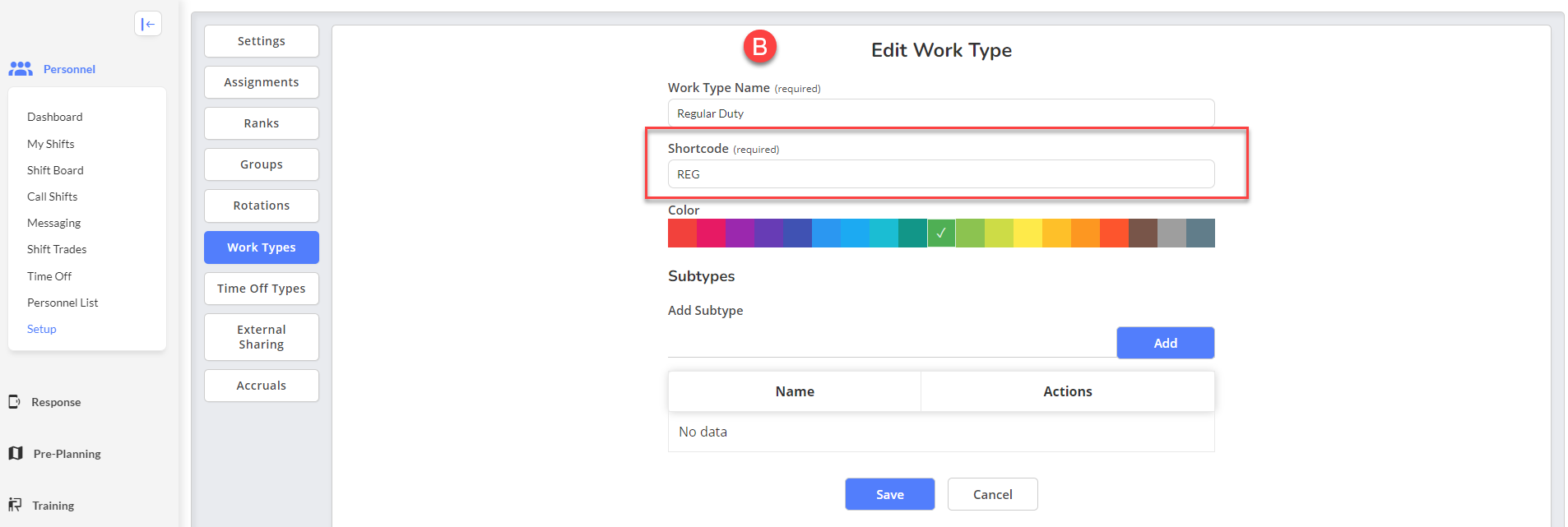This screenshot has height=527, width=1568.
Task: Collapse the sidebar with the arrow icon
Action: (x=148, y=24)
